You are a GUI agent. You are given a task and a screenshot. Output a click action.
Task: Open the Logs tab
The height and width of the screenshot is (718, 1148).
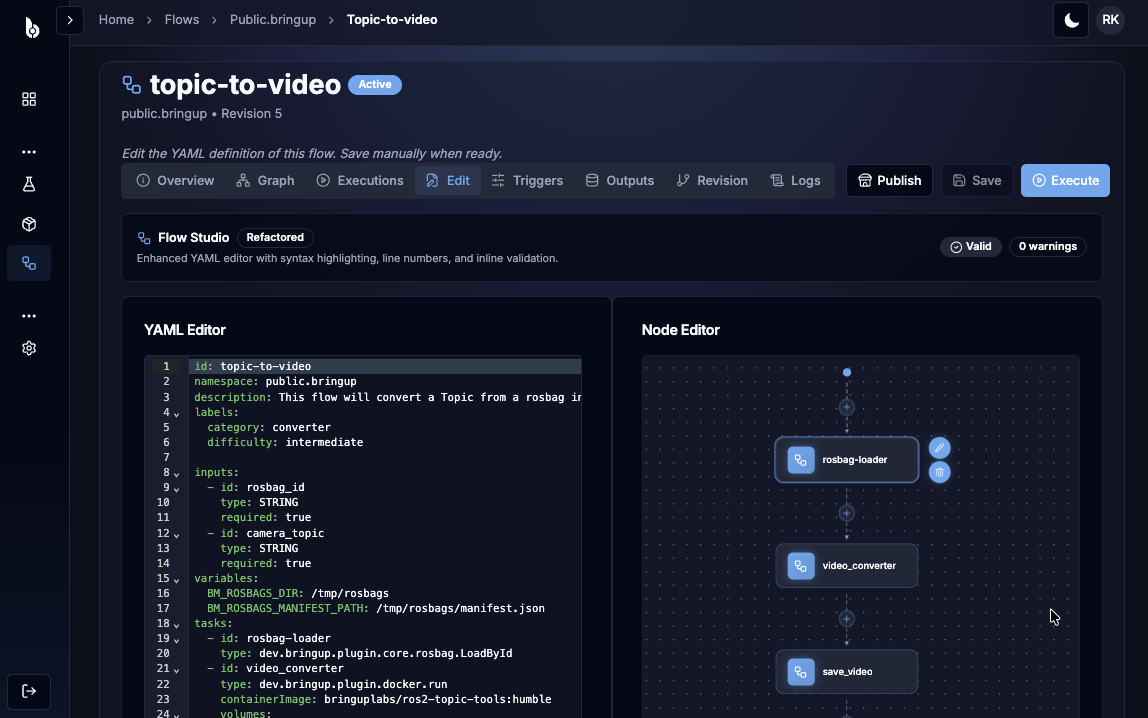click(795, 180)
